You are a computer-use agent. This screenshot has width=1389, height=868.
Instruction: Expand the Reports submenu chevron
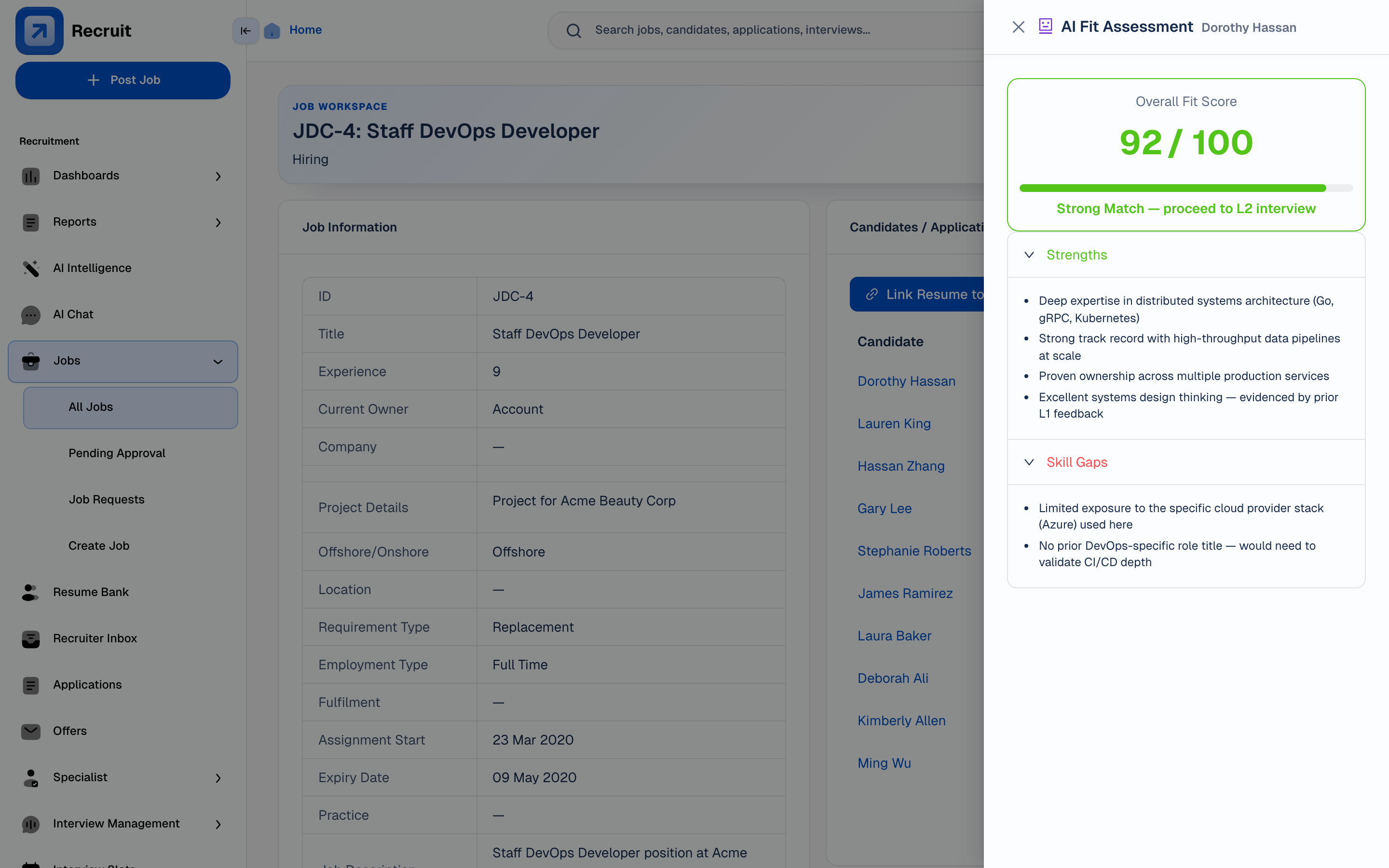(x=218, y=222)
